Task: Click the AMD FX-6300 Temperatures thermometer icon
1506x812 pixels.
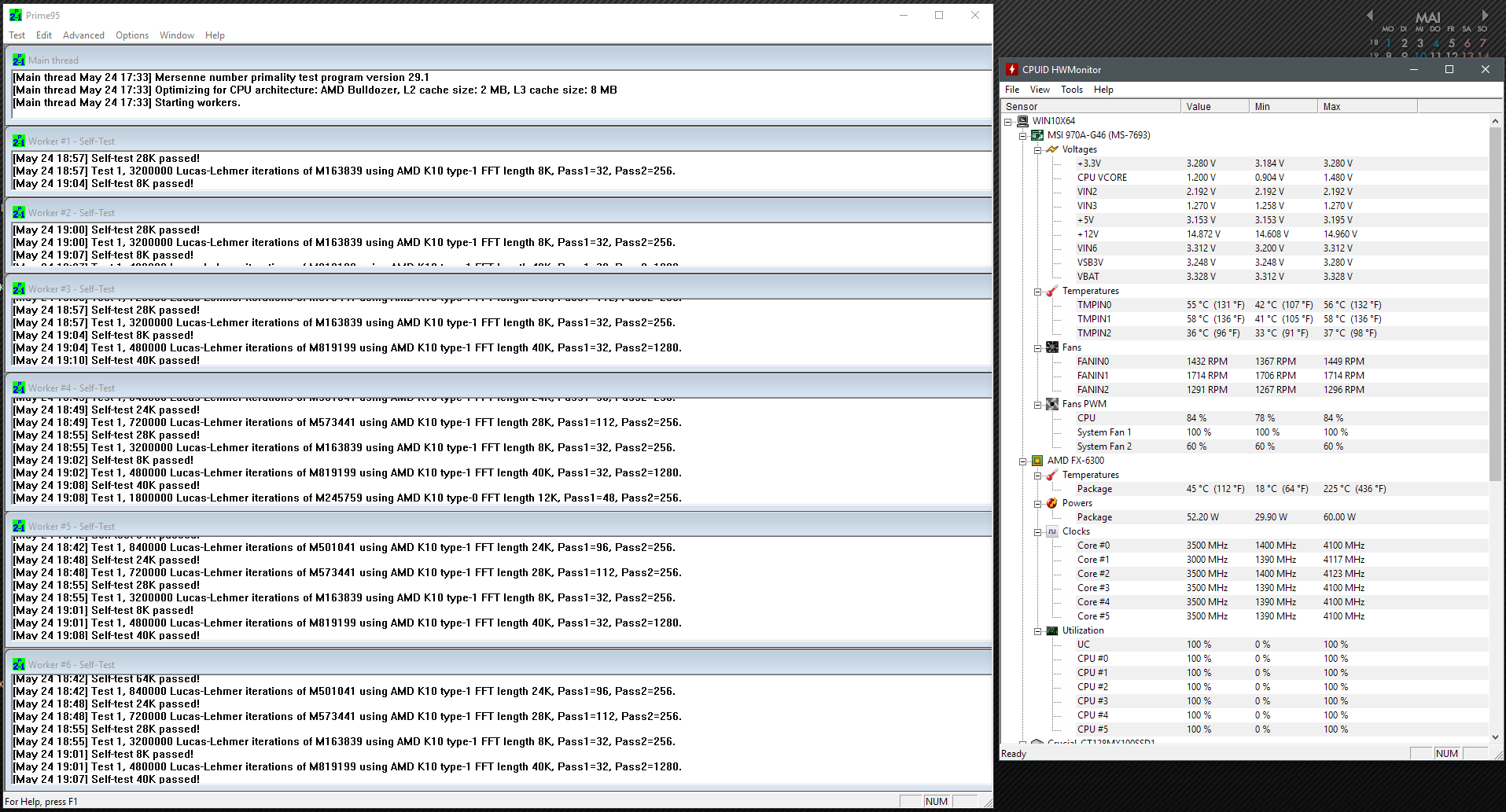Action: 1052,475
